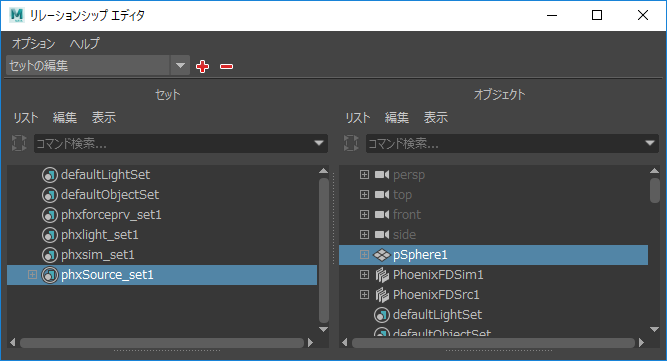The height and width of the screenshot is (361, 667).
Task: Click the Objects list vertical scrollbar down arrow
Action: tap(654, 330)
